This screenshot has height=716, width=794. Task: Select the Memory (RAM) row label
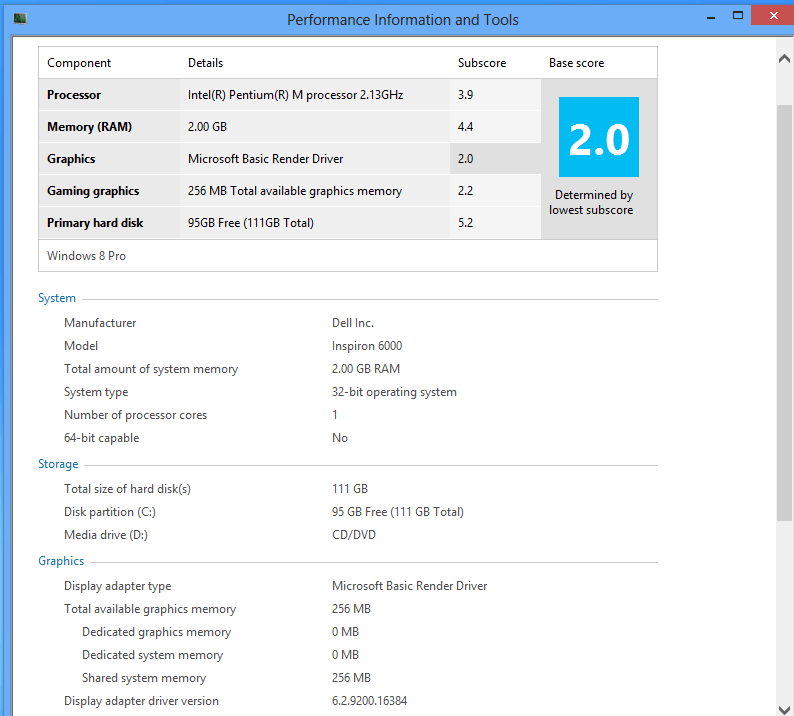pos(89,127)
